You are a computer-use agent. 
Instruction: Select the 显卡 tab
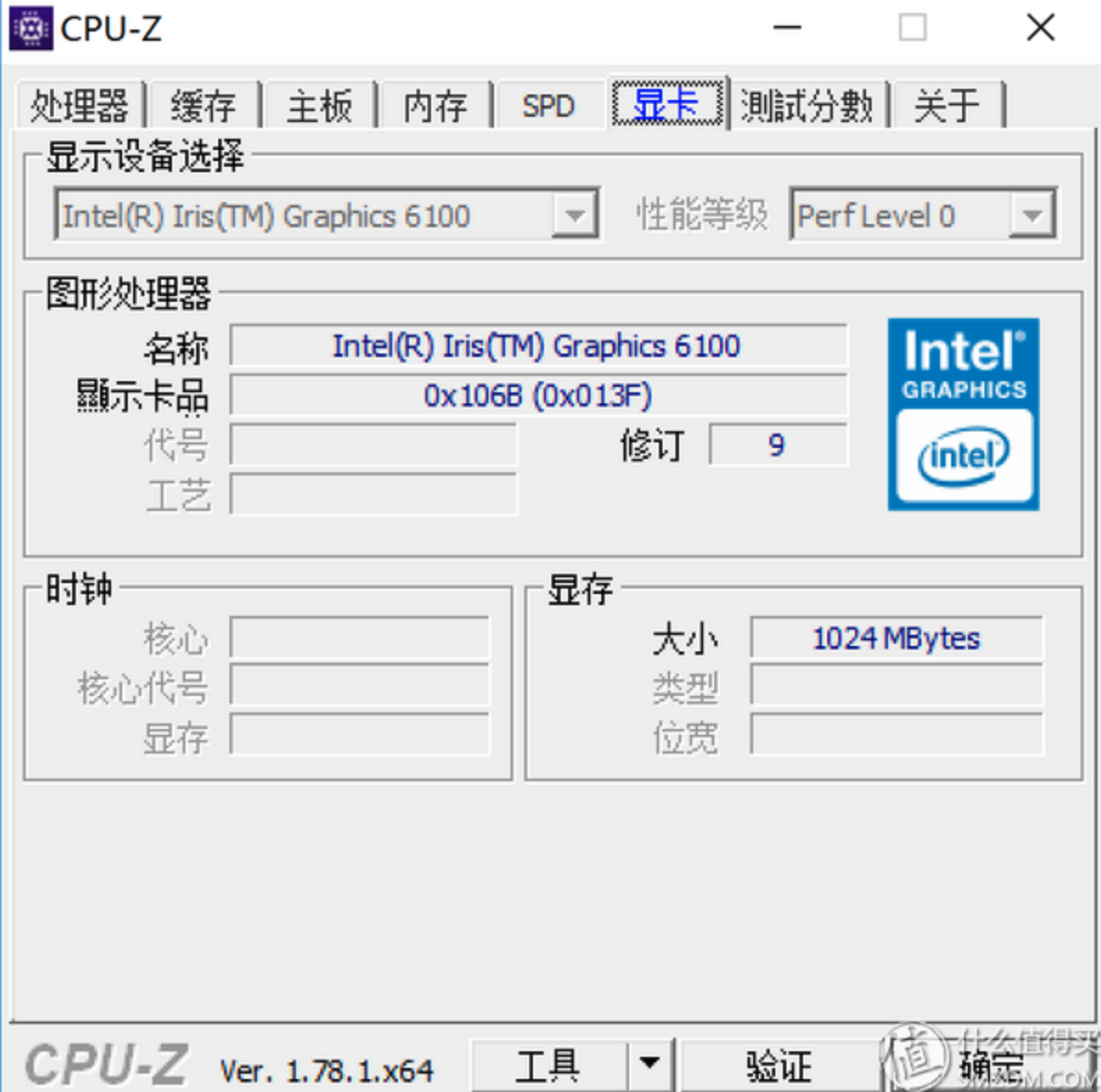click(x=666, y=104)
